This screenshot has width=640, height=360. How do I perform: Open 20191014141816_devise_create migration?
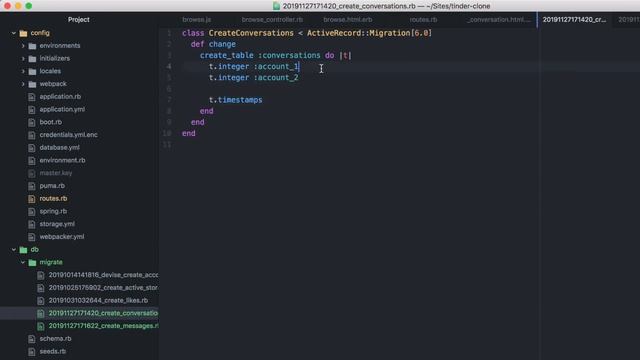coord(103,275)
